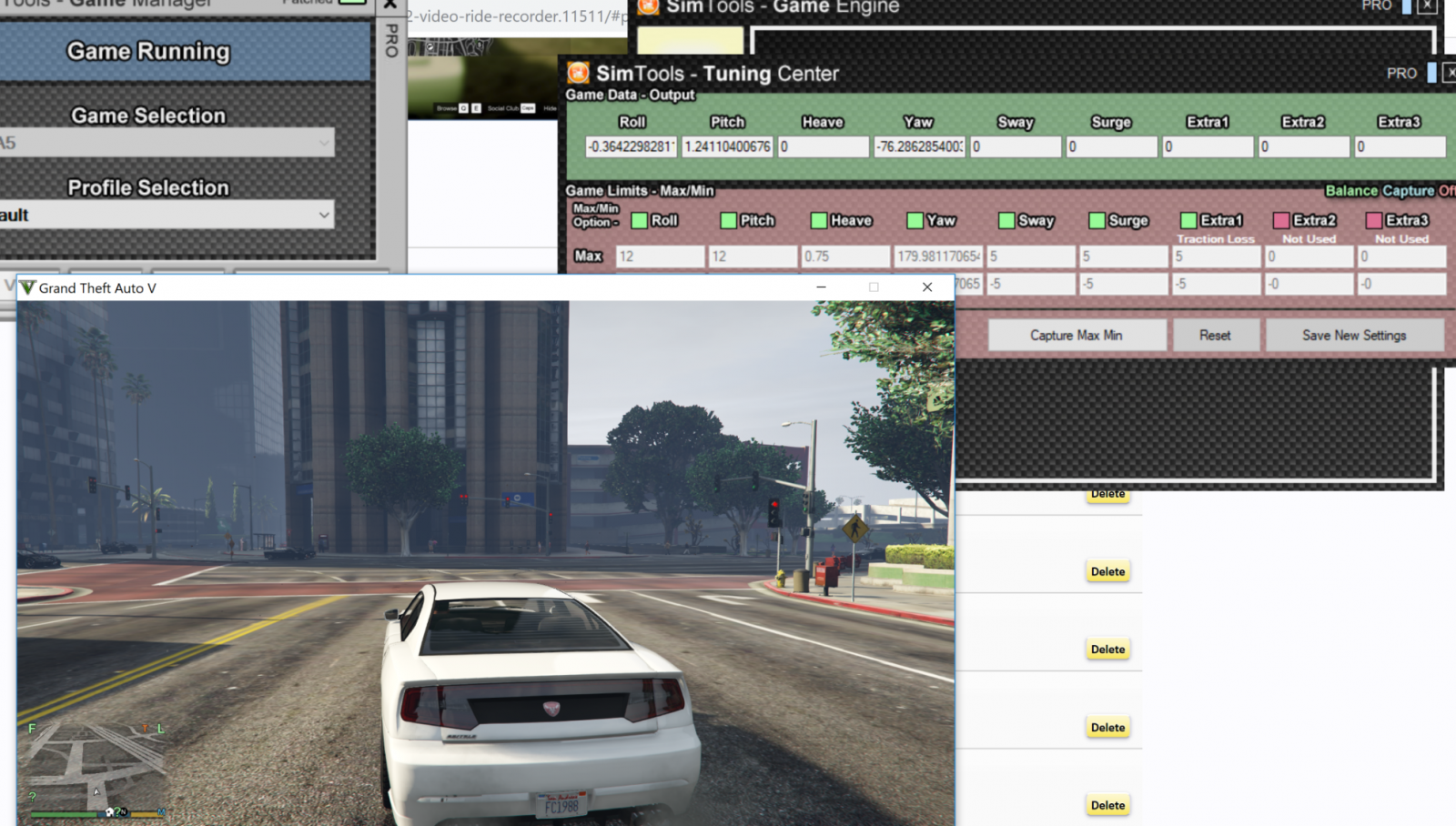Viewport: 1456px width, 826px height.
Task: Close the SimTools Game Manager window
Action: point(389,5)
